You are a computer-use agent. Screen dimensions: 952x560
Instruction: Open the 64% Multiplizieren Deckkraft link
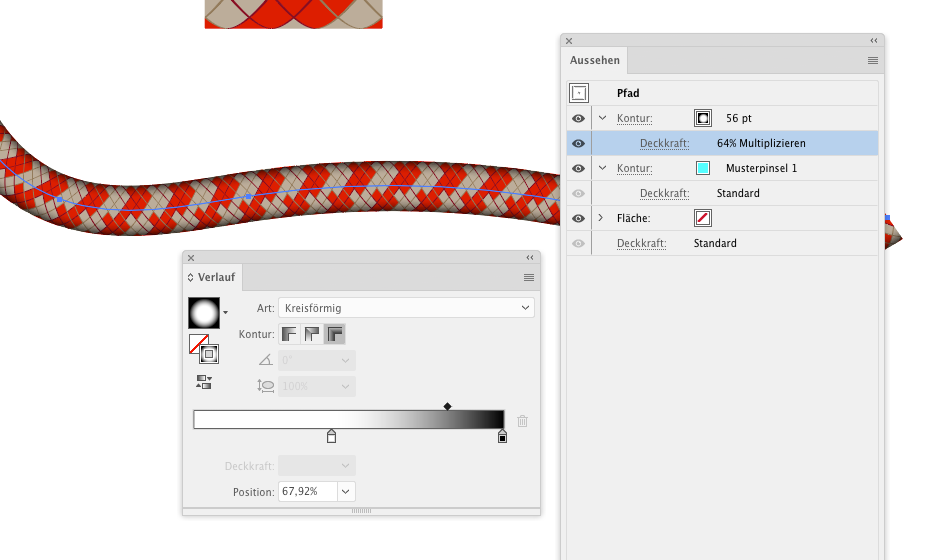664,143
